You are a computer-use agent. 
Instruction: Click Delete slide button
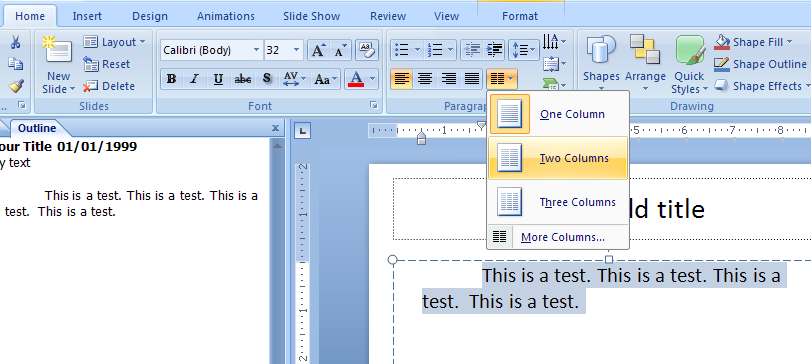click(x=109, y=86)
